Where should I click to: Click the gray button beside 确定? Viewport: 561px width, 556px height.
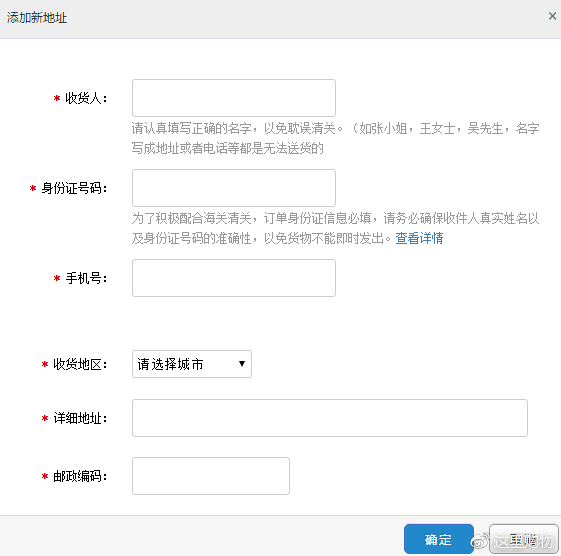[524, 539]
